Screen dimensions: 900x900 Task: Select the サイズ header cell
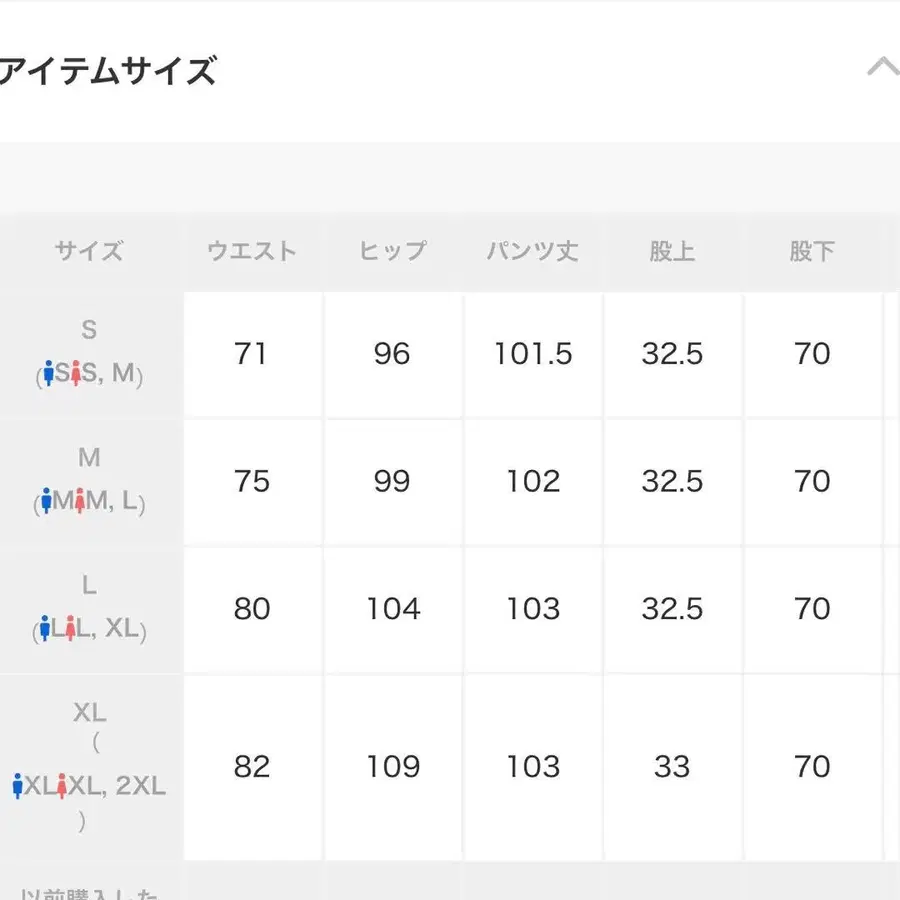point(88,252)
